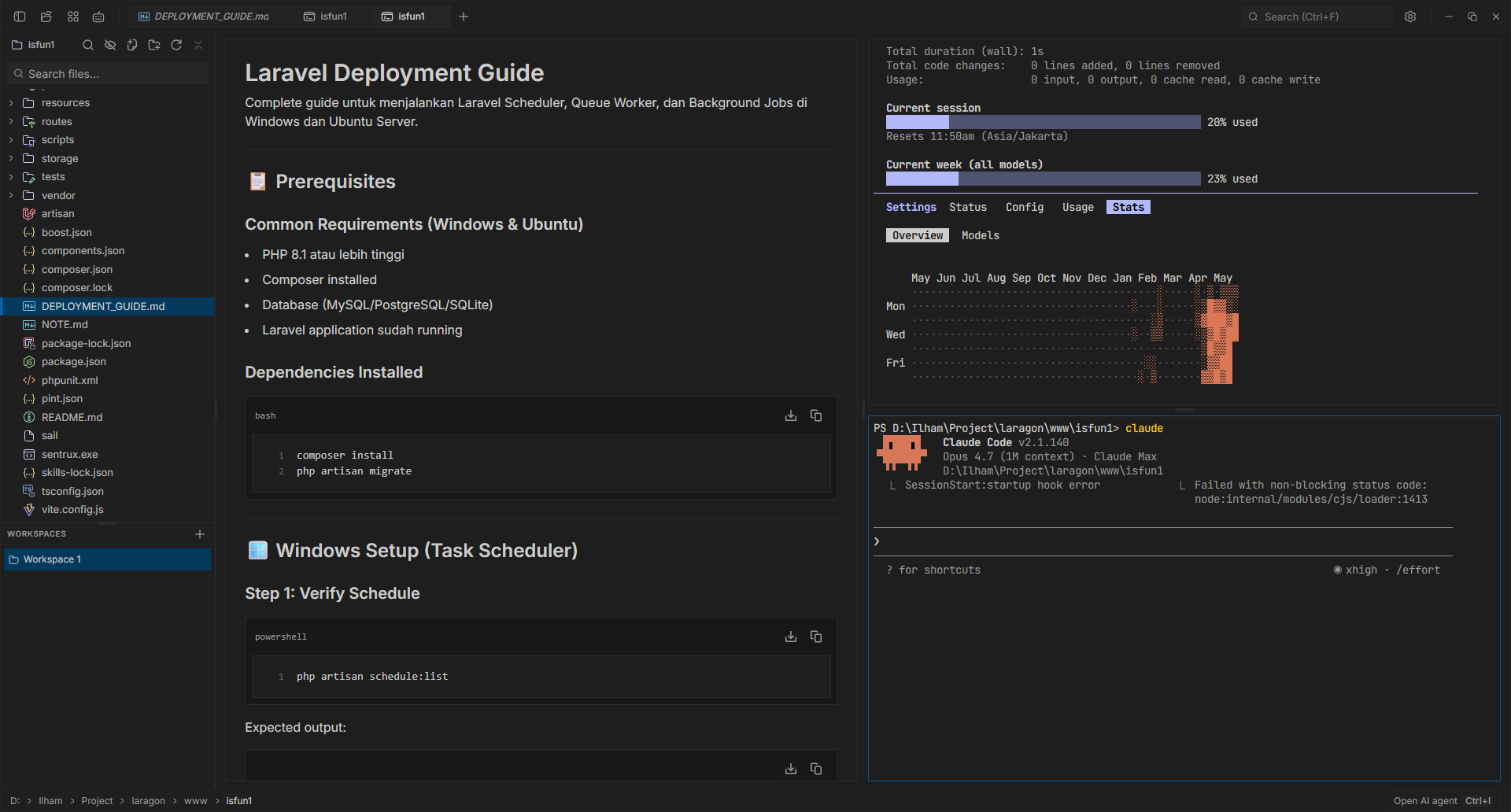
Task: Open composer.json in file tree
Action: [x=107, y=270]
